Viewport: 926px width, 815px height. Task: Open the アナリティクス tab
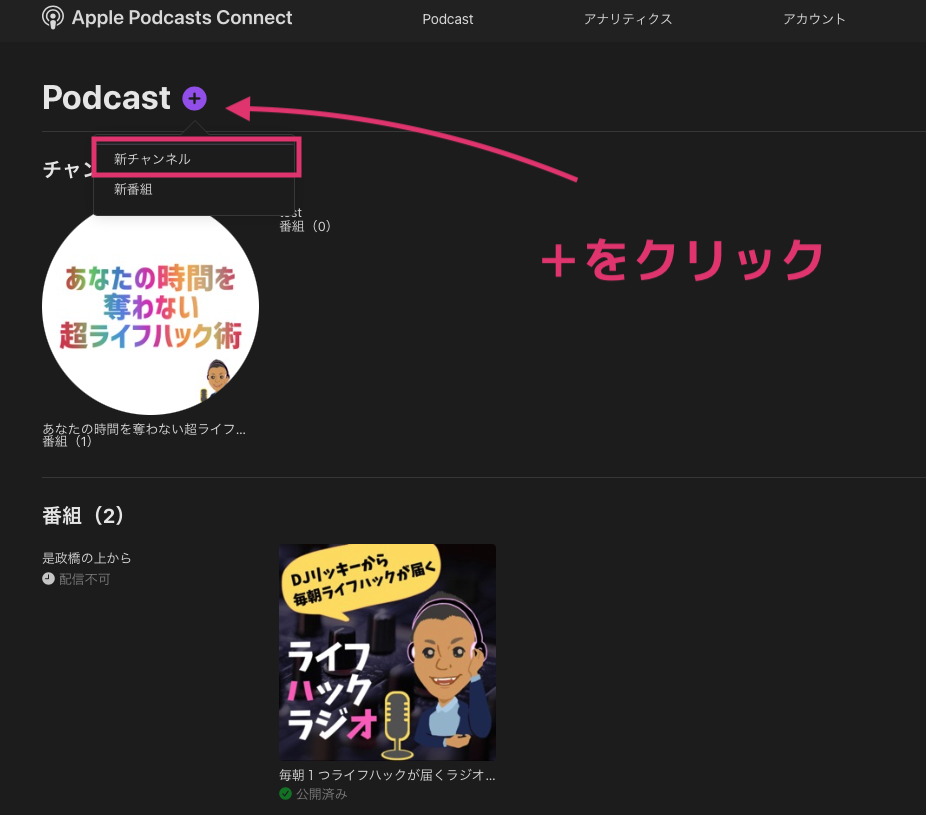coord(628,19)
